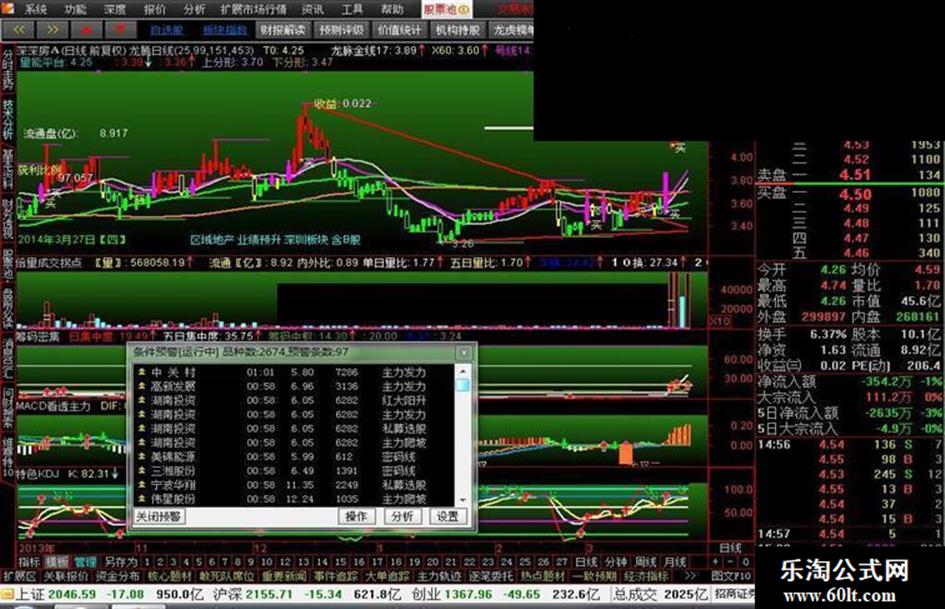Switch to the 周线 period tab
Screen dimensions: 945x609
click(645, 562)
